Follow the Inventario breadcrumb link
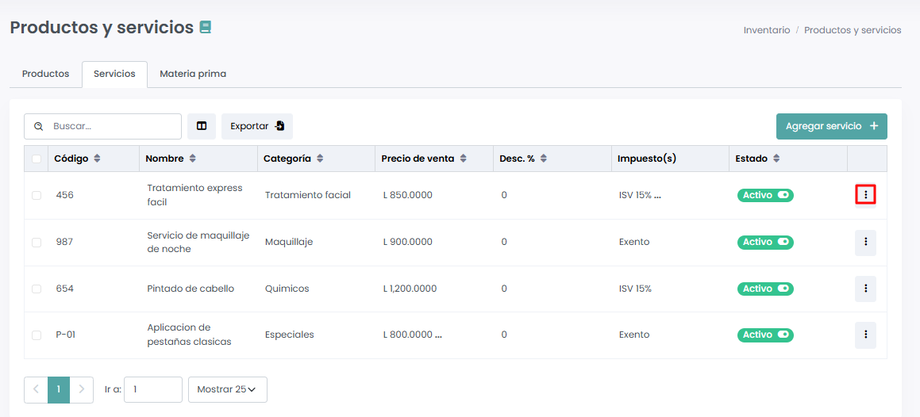The width and height of the screenshot is (920, 417). pyautogui.click(x=766, y=30)
